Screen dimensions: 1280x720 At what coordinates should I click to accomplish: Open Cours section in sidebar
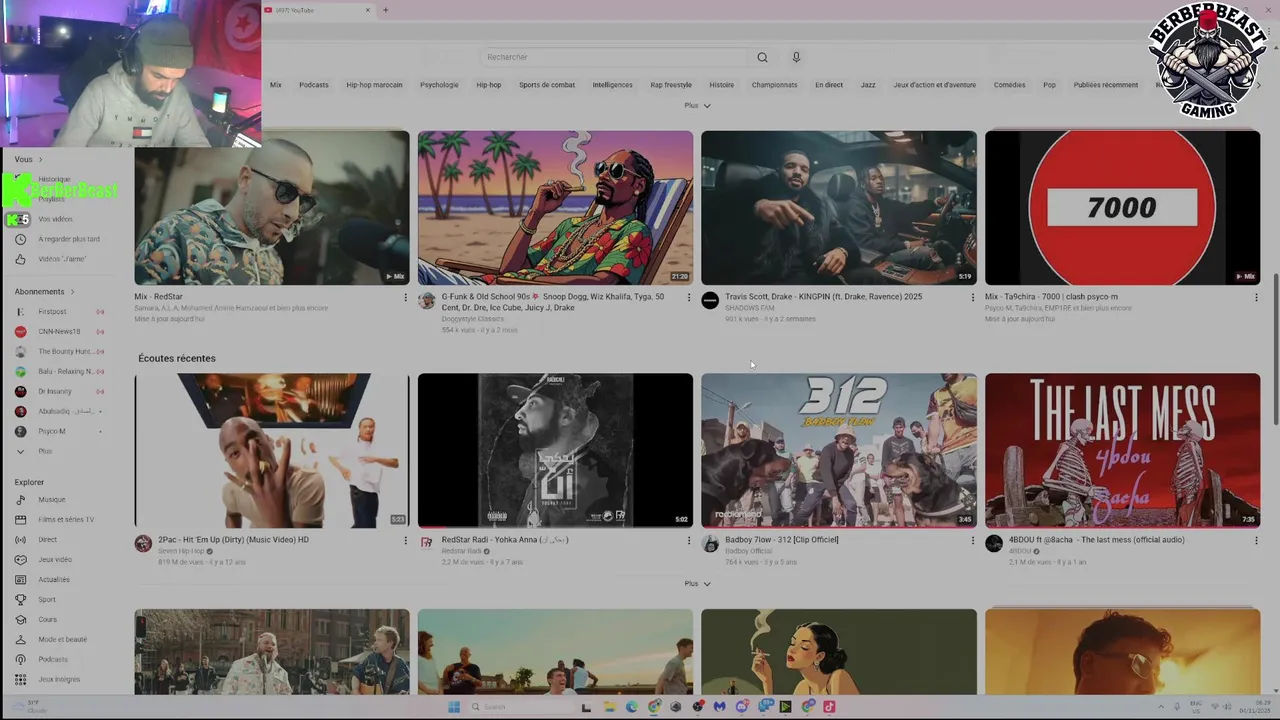[47, 619]
